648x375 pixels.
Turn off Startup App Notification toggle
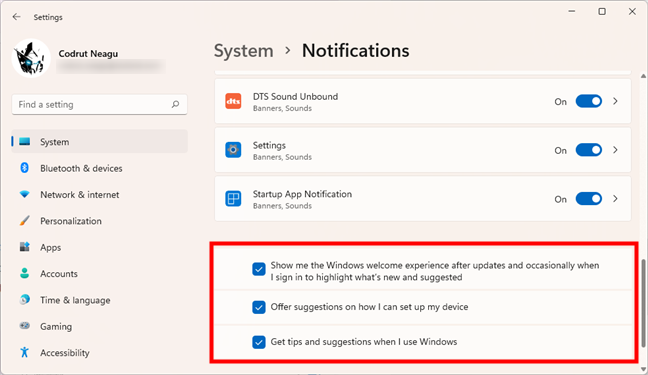(588, 199)
